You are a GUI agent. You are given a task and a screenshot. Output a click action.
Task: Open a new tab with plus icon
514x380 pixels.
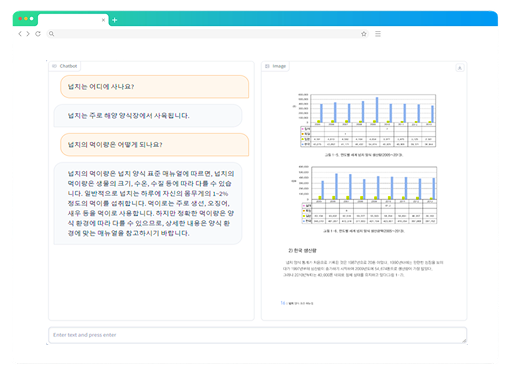[x=115, y=20]
